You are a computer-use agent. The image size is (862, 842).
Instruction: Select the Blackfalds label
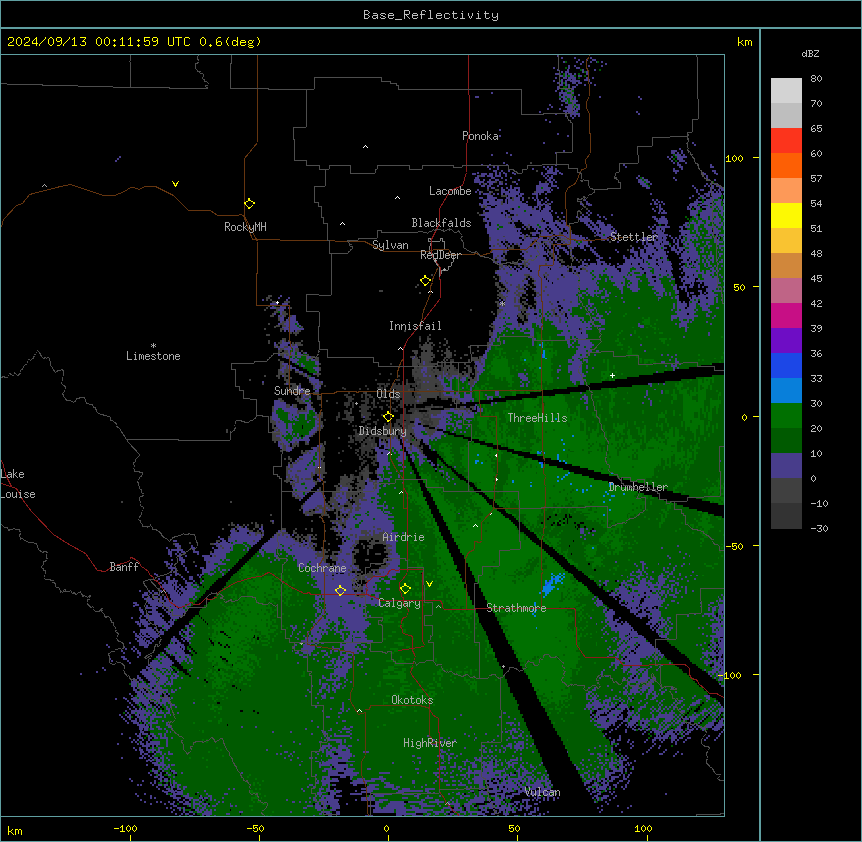point(441,223)
